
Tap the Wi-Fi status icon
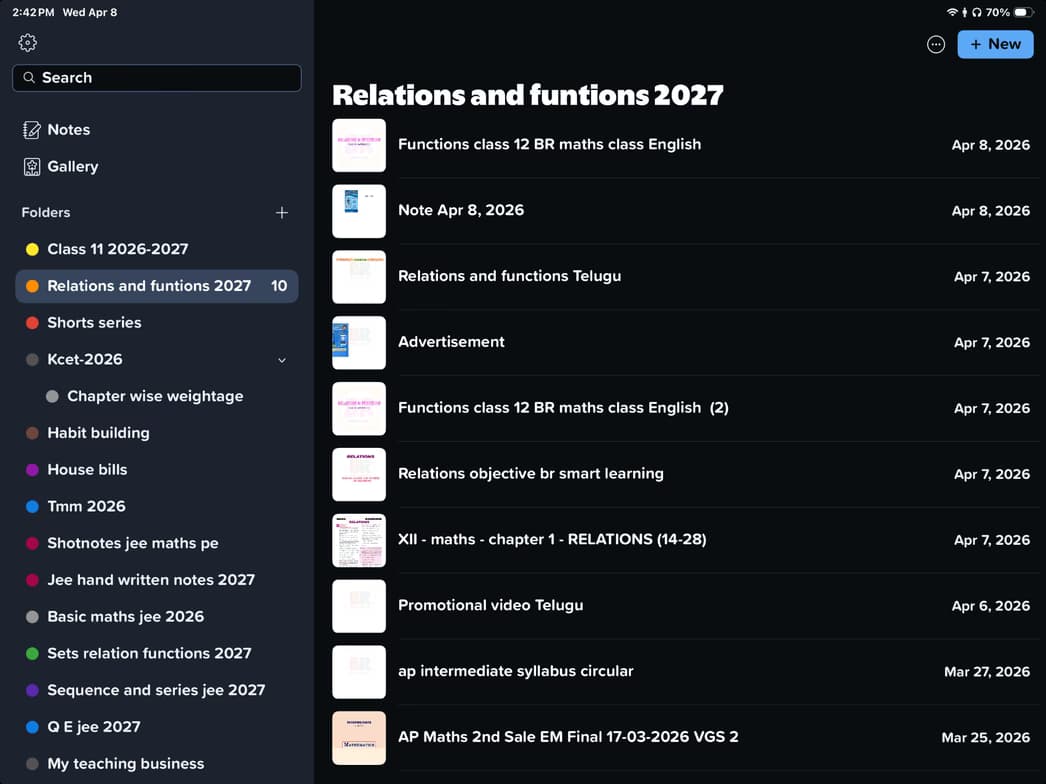(952, 12)
